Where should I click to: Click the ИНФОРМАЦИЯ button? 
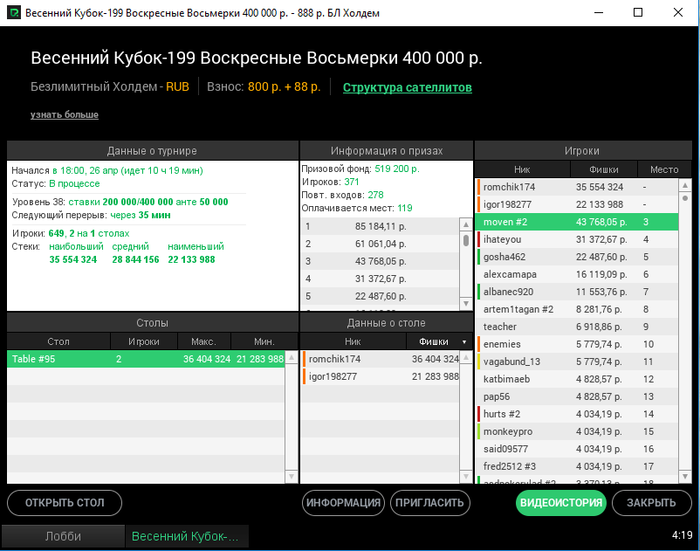tap(343, 503)
